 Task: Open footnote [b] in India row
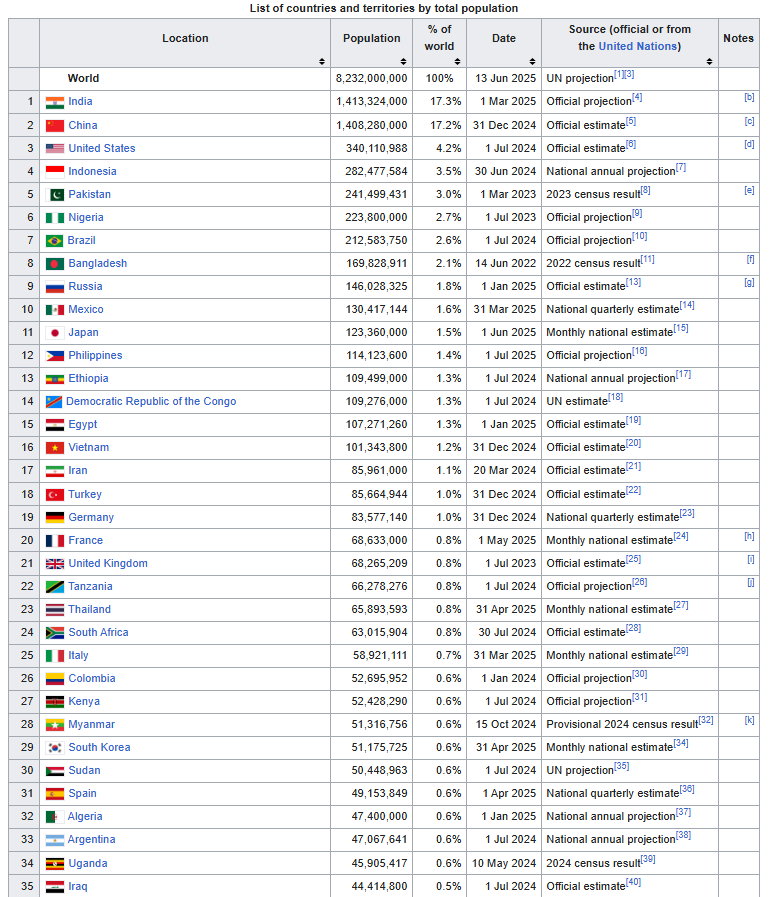[749, 97]
